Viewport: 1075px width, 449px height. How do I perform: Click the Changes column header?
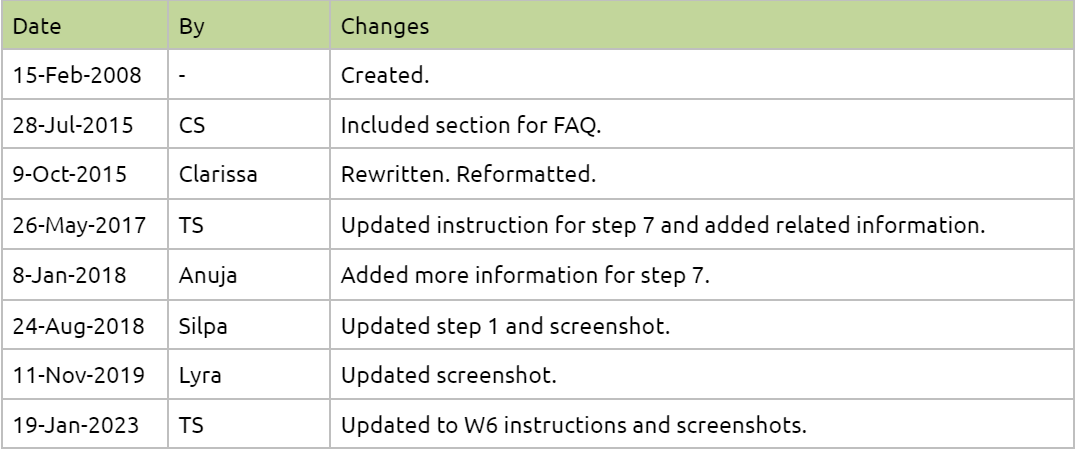[x=385, y=27]
